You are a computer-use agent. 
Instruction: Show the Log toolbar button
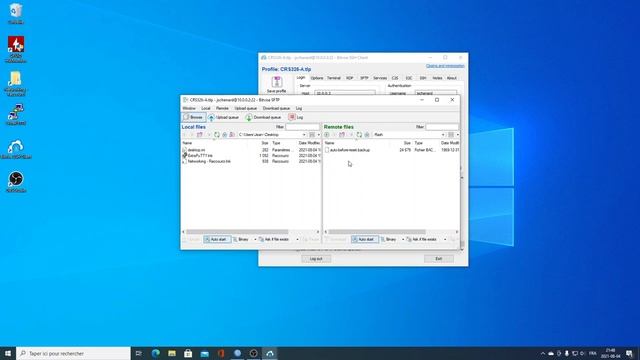[x=296, y=117]
